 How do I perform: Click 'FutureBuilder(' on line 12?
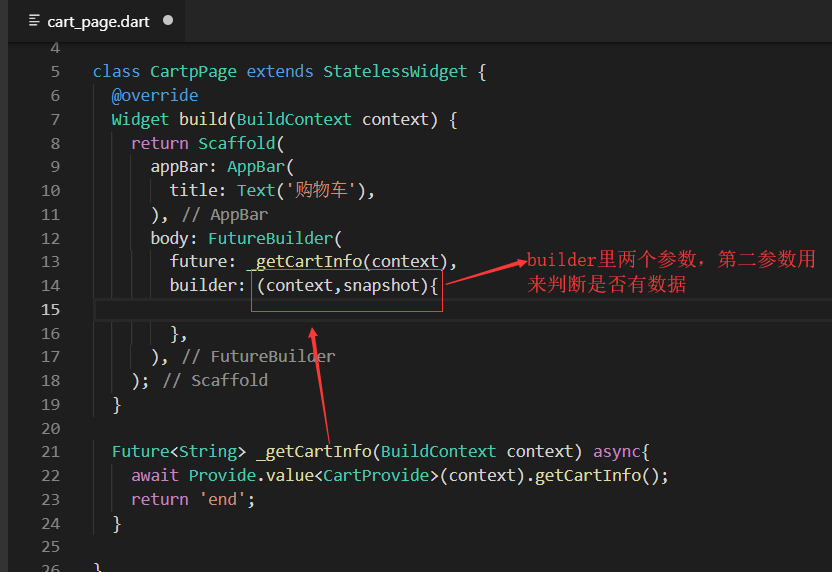(275, 238)
